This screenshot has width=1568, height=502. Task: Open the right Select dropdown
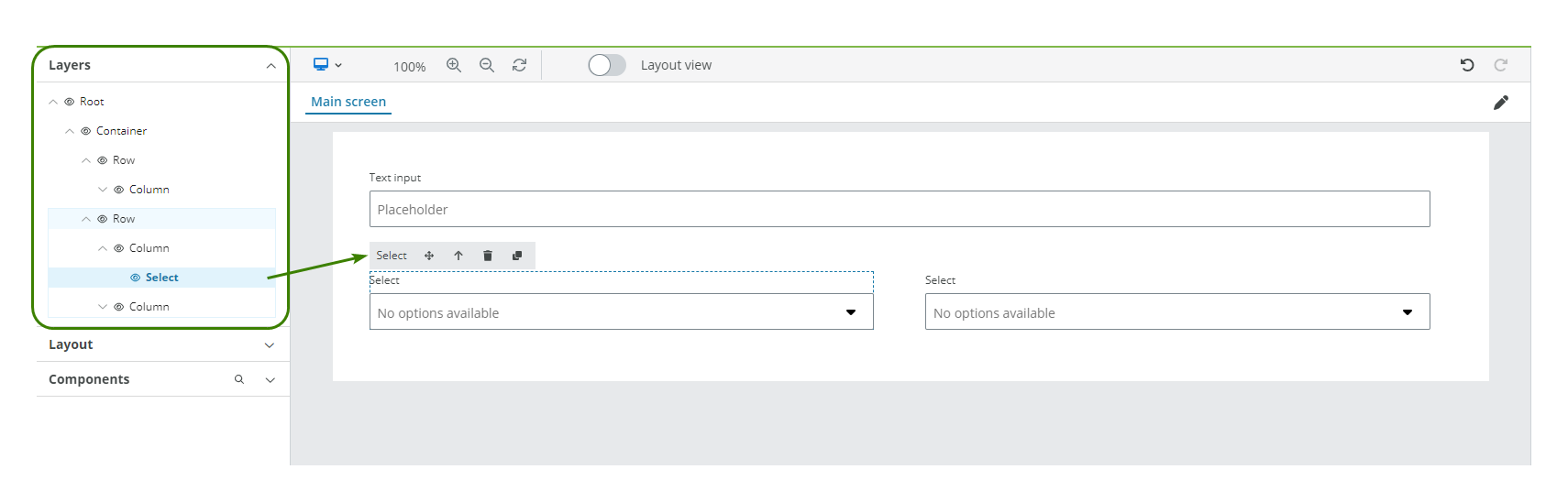tap(1176, 312)
